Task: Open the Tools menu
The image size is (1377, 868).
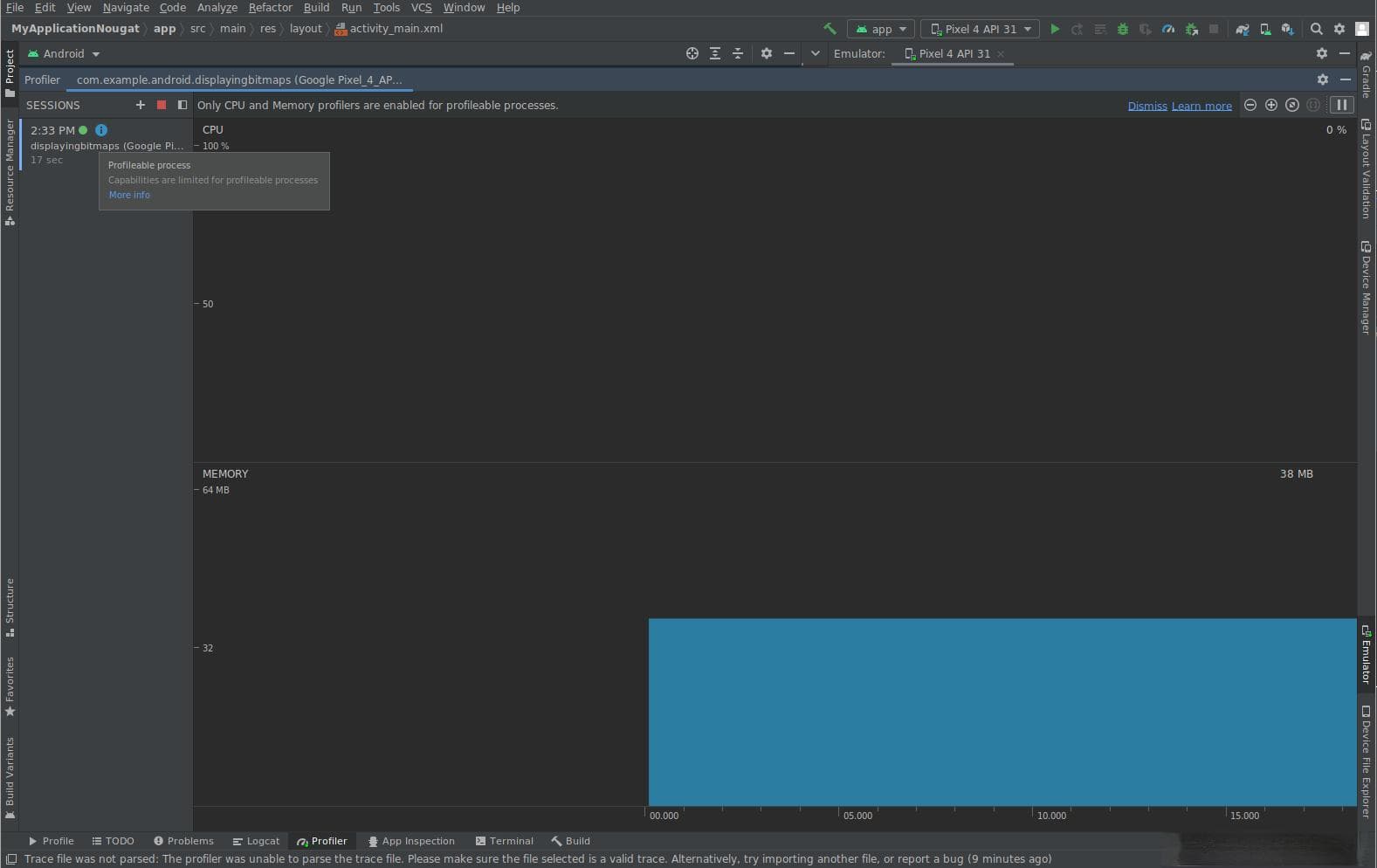Action: click(386, 7)
